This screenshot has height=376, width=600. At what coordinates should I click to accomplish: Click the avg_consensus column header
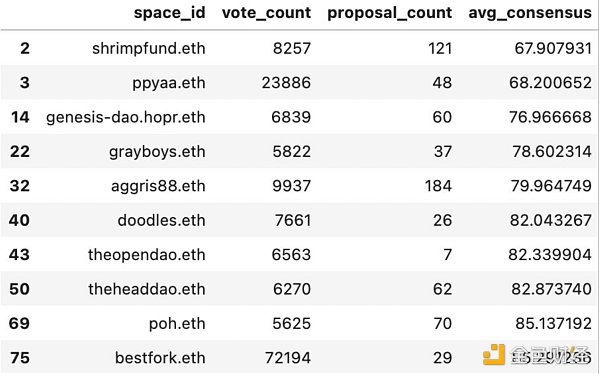click(x=530, y=13)
